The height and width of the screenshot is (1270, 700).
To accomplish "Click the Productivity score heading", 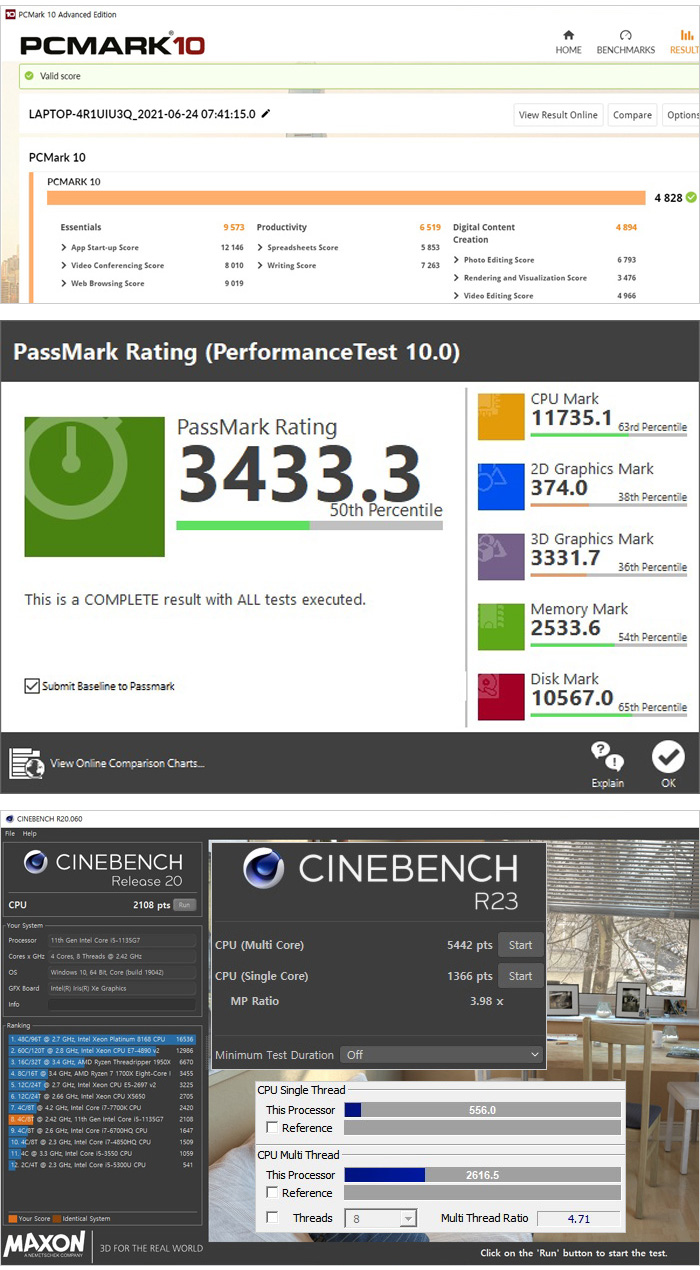I will (282, 227).
